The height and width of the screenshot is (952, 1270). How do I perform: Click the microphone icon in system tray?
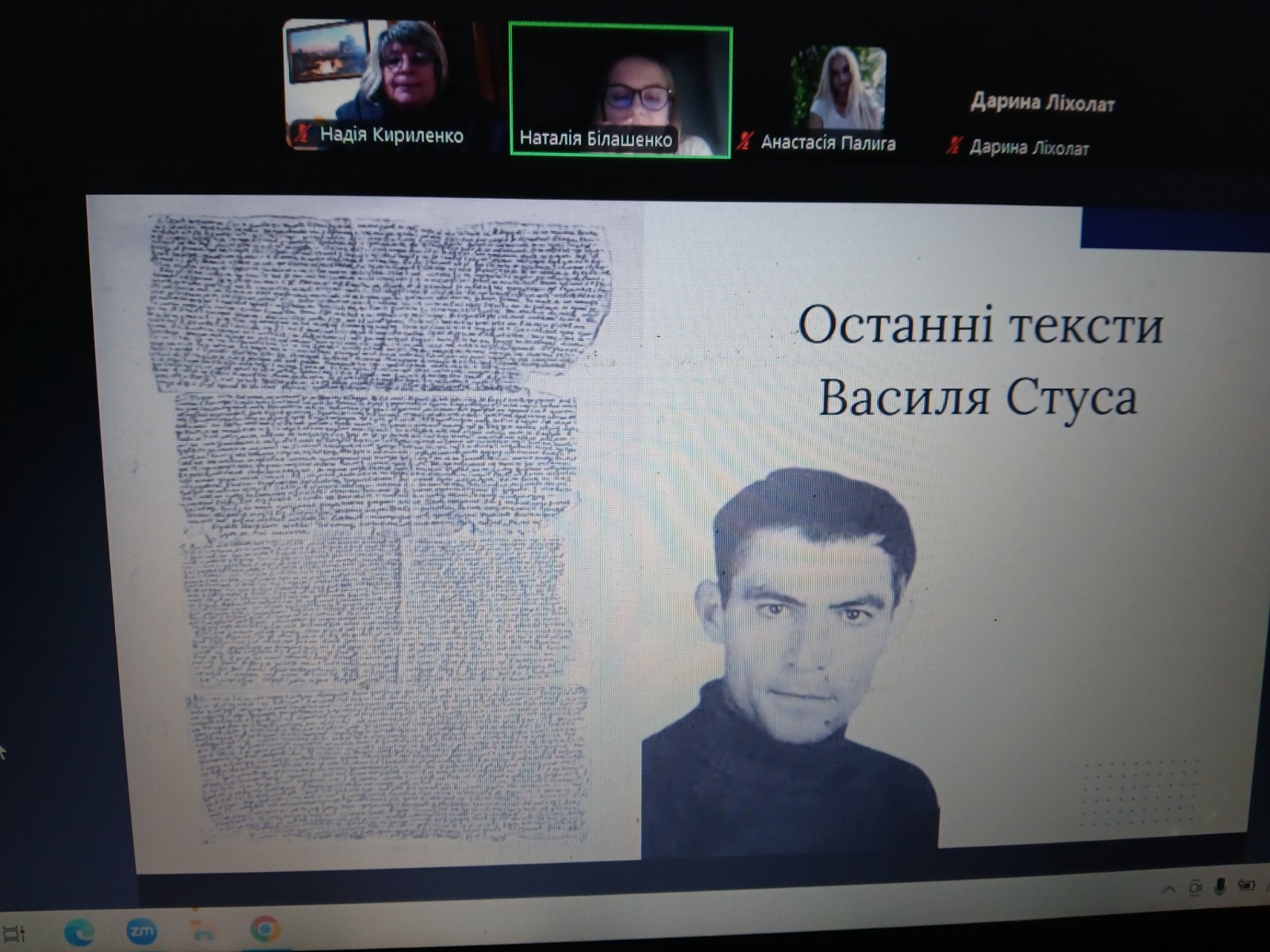pyautogui.click(x=1220, y=886)
